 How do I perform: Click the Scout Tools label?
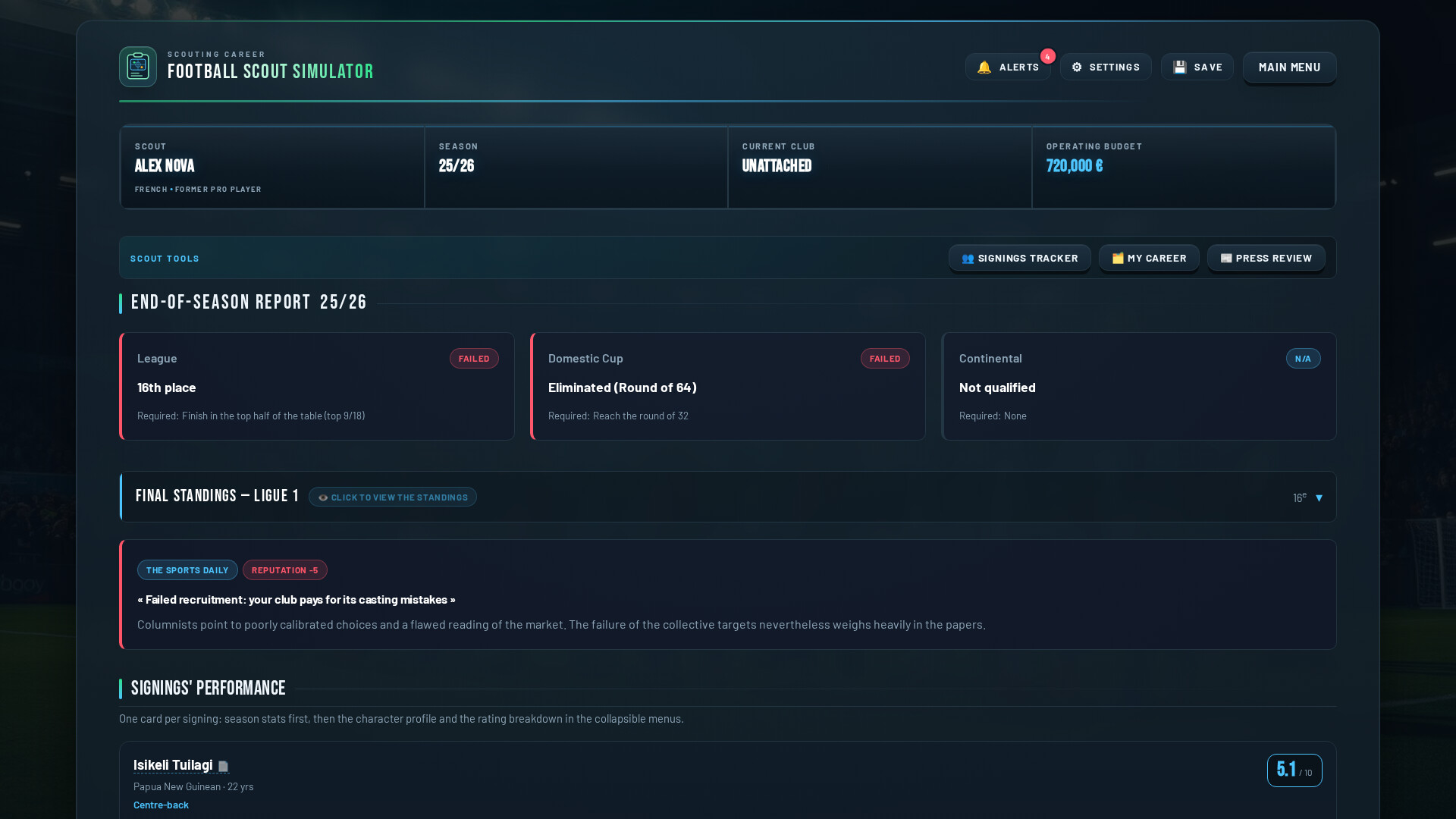(x=165, y=259)
